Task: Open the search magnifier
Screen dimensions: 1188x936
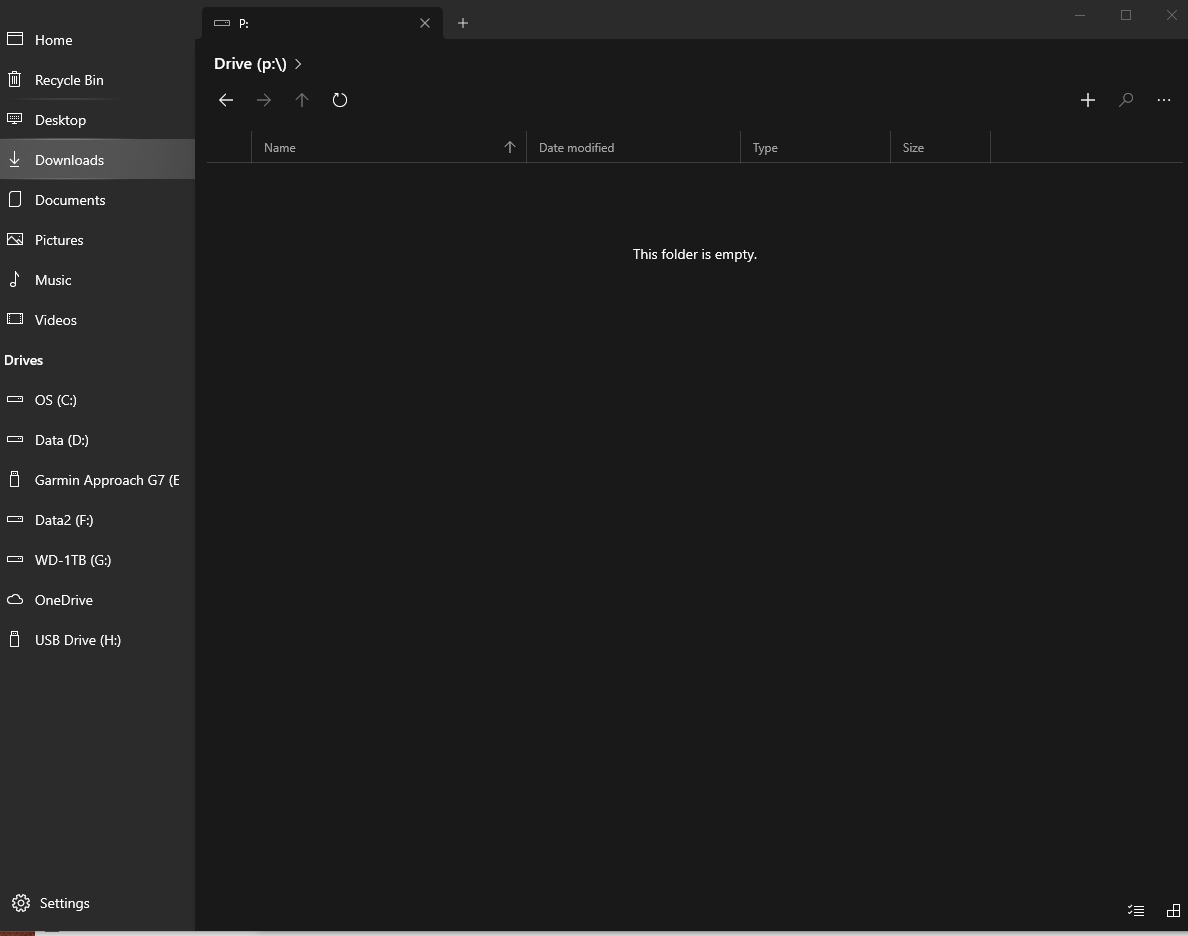Action: point(1126,100)
